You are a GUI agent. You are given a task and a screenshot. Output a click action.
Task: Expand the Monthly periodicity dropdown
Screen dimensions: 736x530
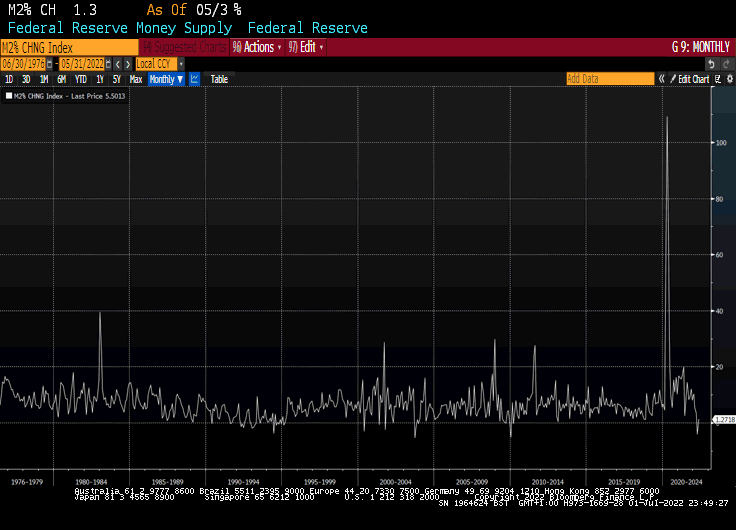coord(166,78)
